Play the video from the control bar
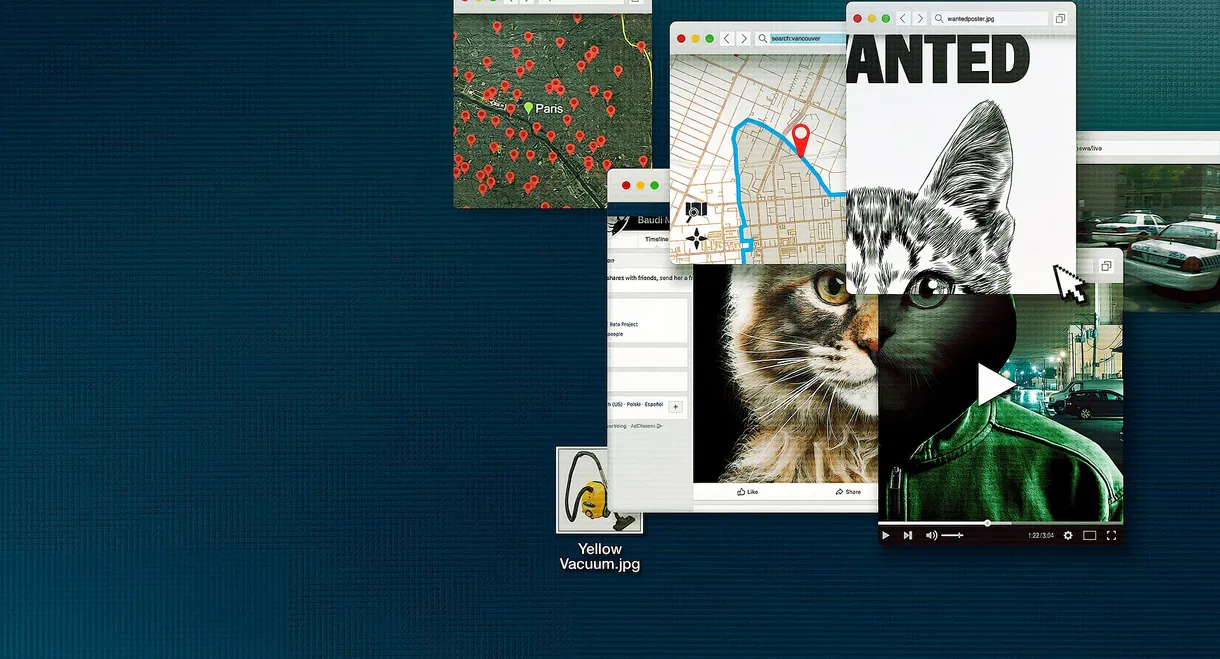The width and height of the screenshot is (1220, 659). pyautogui.click(x=886, y=536)
